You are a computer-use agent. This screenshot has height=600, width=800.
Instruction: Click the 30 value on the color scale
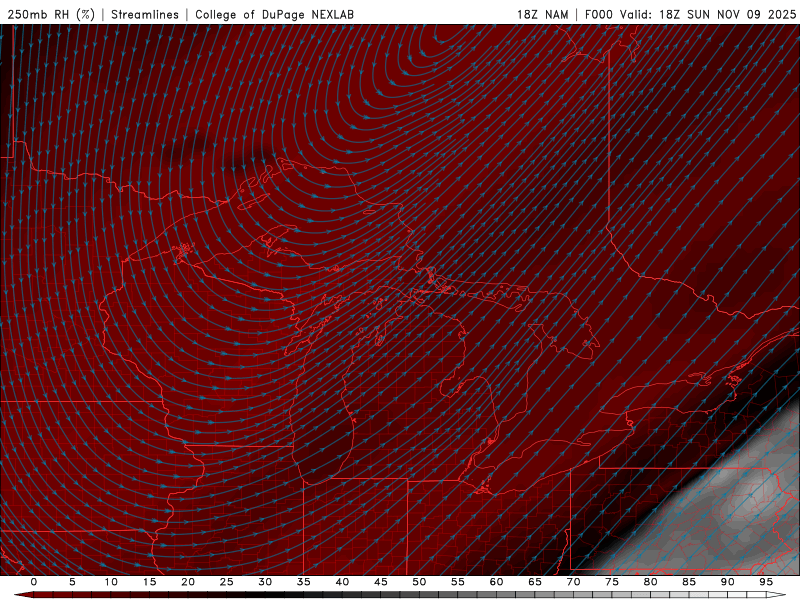click(x=265, y=582)
